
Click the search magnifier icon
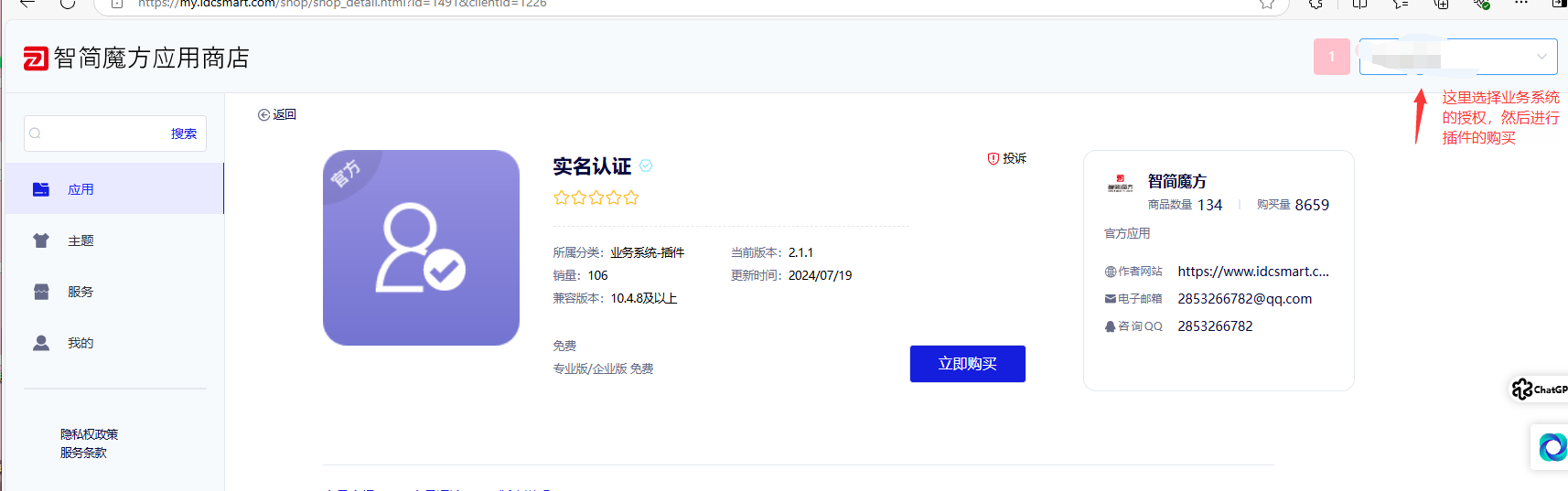(35, 133)
